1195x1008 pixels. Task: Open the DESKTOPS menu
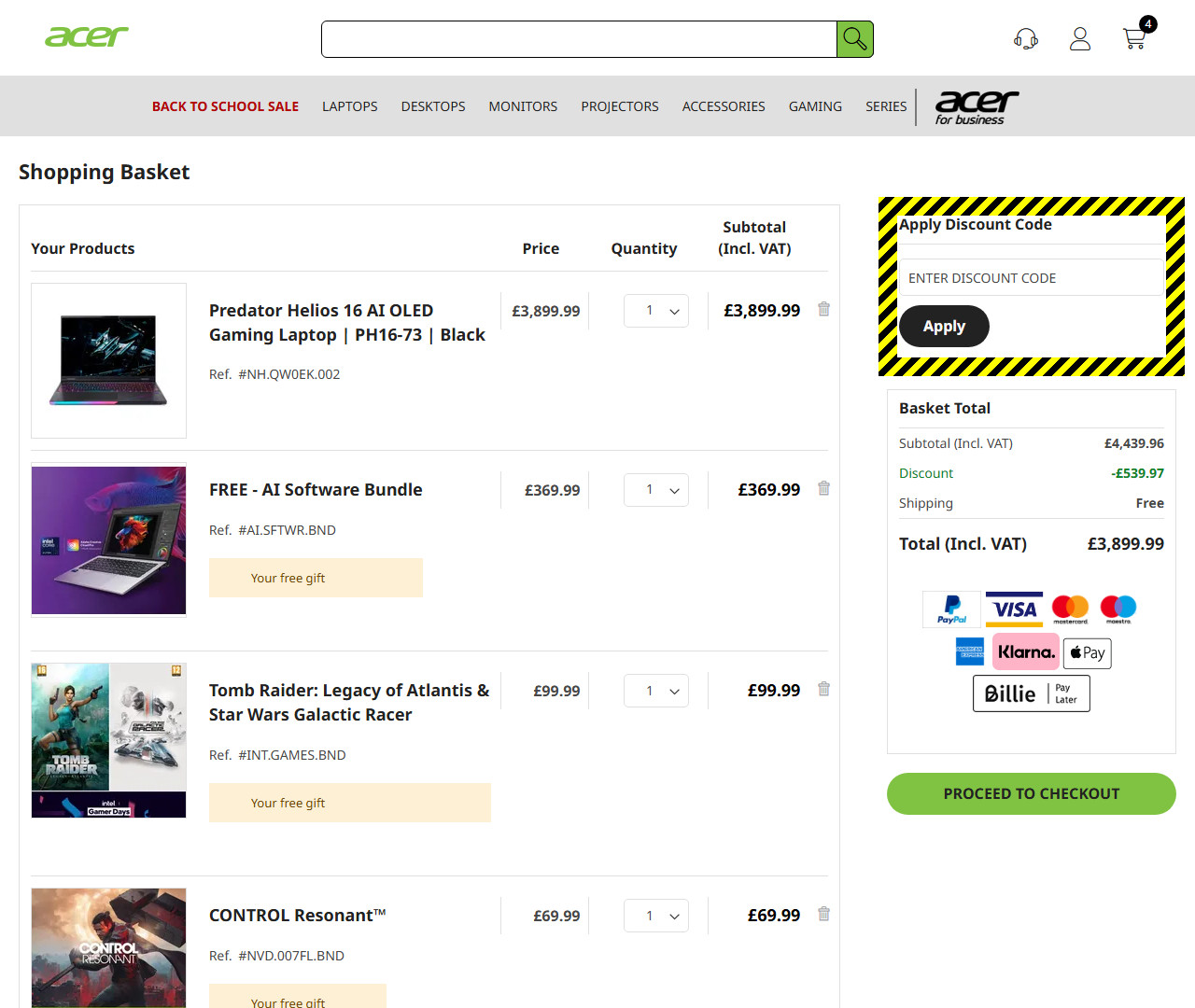click(x=433, y=106)
